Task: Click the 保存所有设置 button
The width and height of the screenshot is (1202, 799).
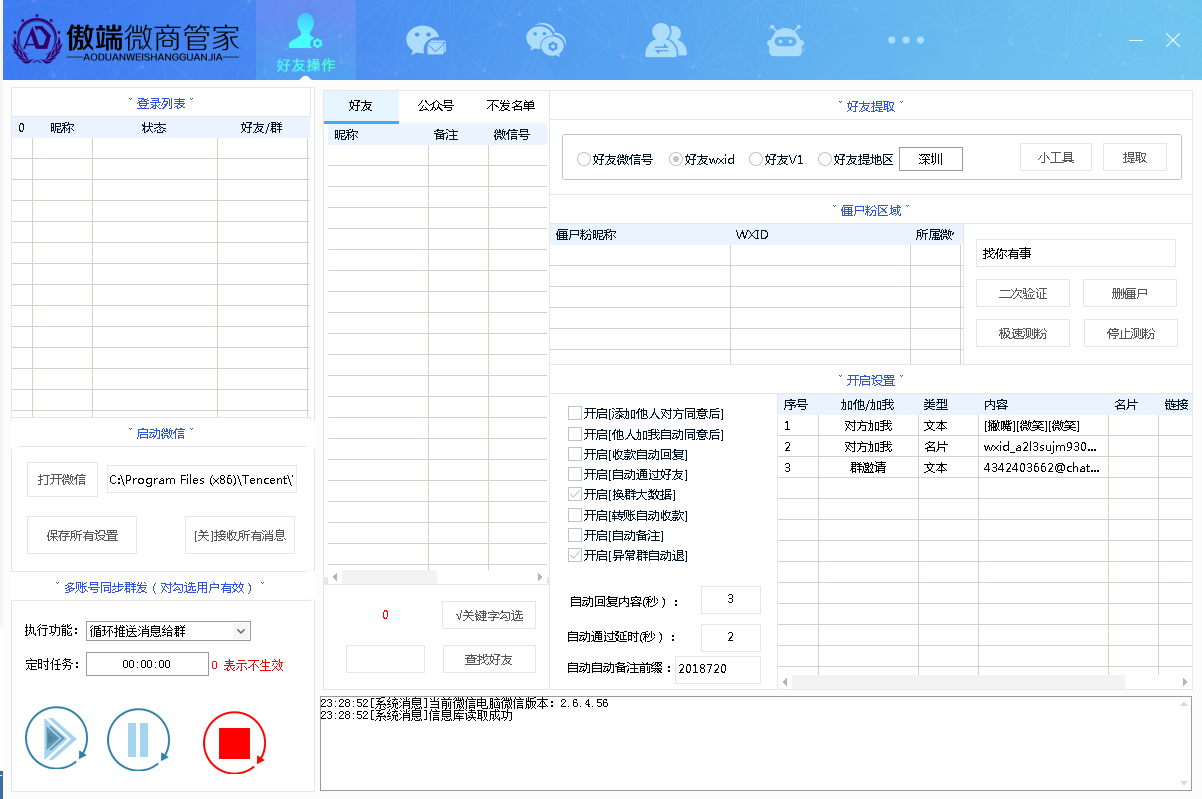Action: click(x=82, y=535)
